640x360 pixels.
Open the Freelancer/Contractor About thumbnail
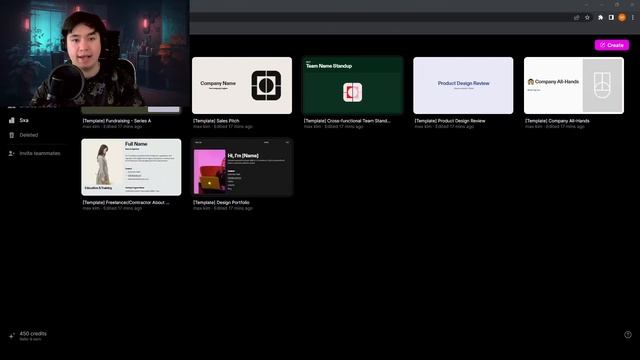coord(131,167)
